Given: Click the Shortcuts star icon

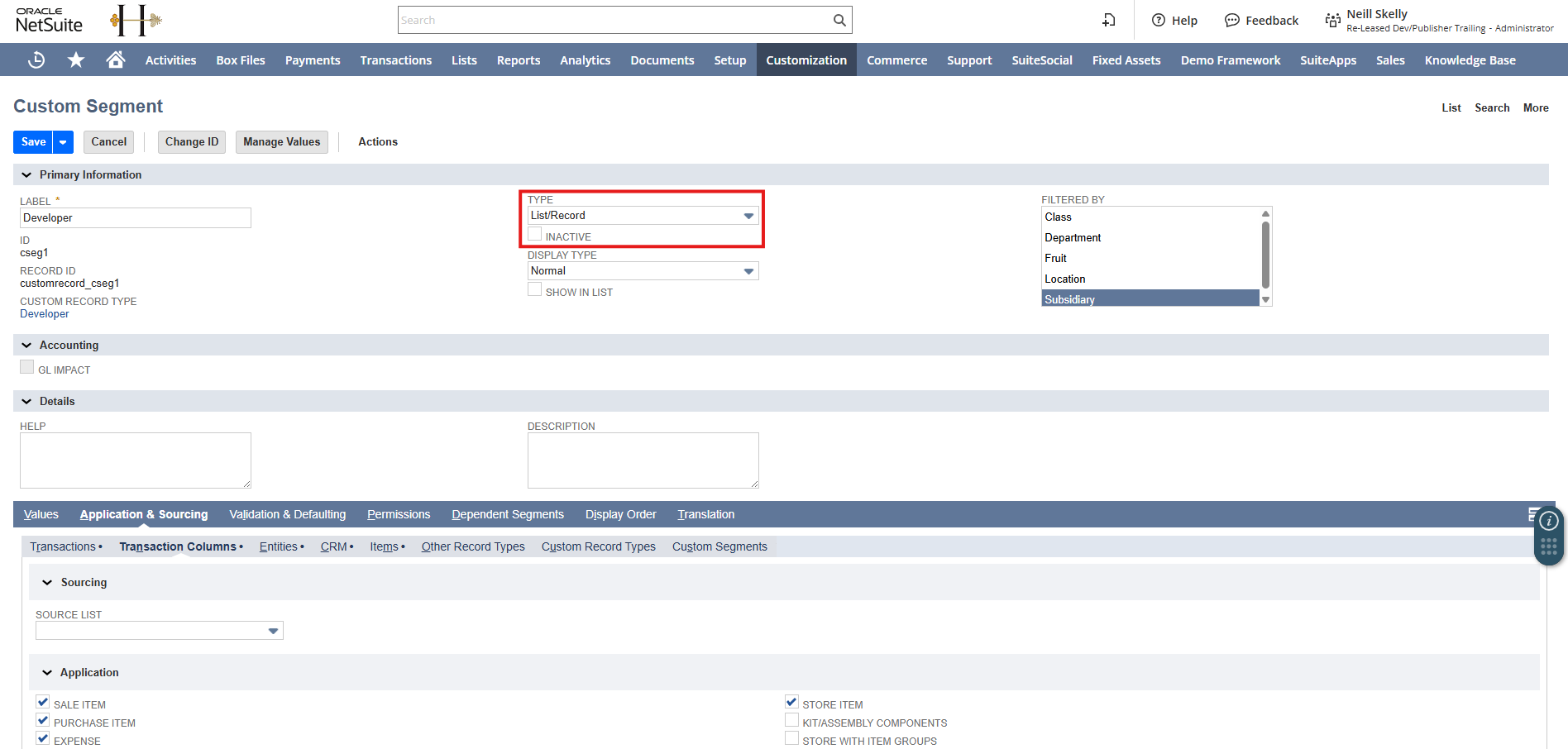Looking at the screenshot, I should click(x=76, y=60).
